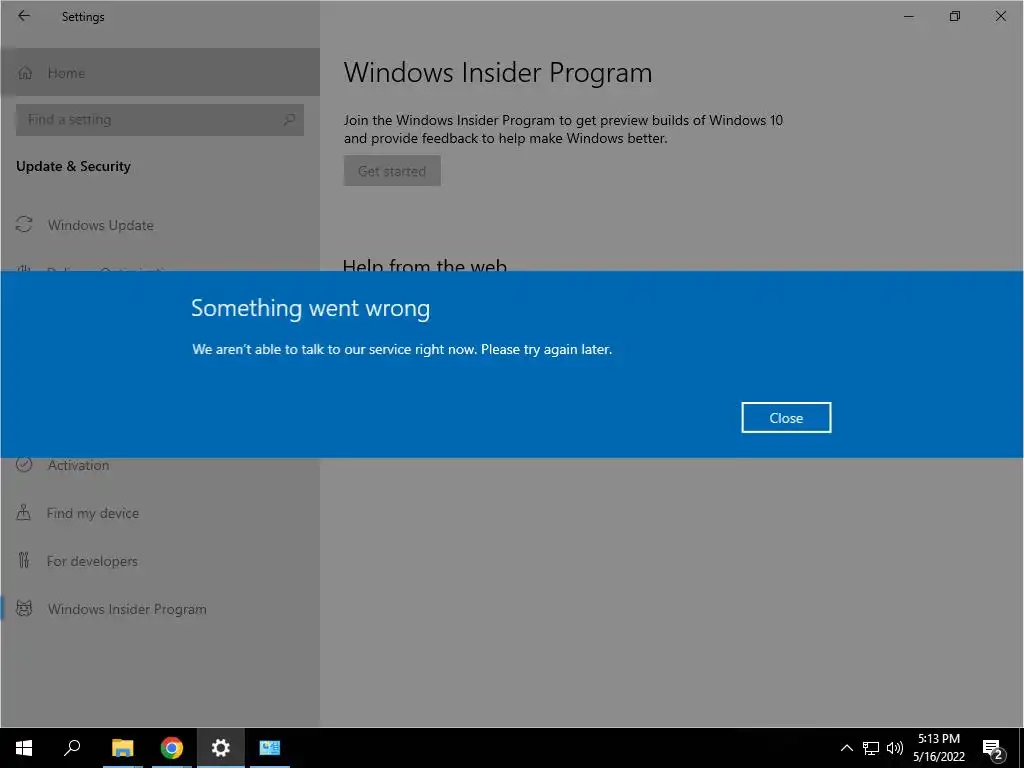Open File Explorer from taskbar

pos(122,748)
